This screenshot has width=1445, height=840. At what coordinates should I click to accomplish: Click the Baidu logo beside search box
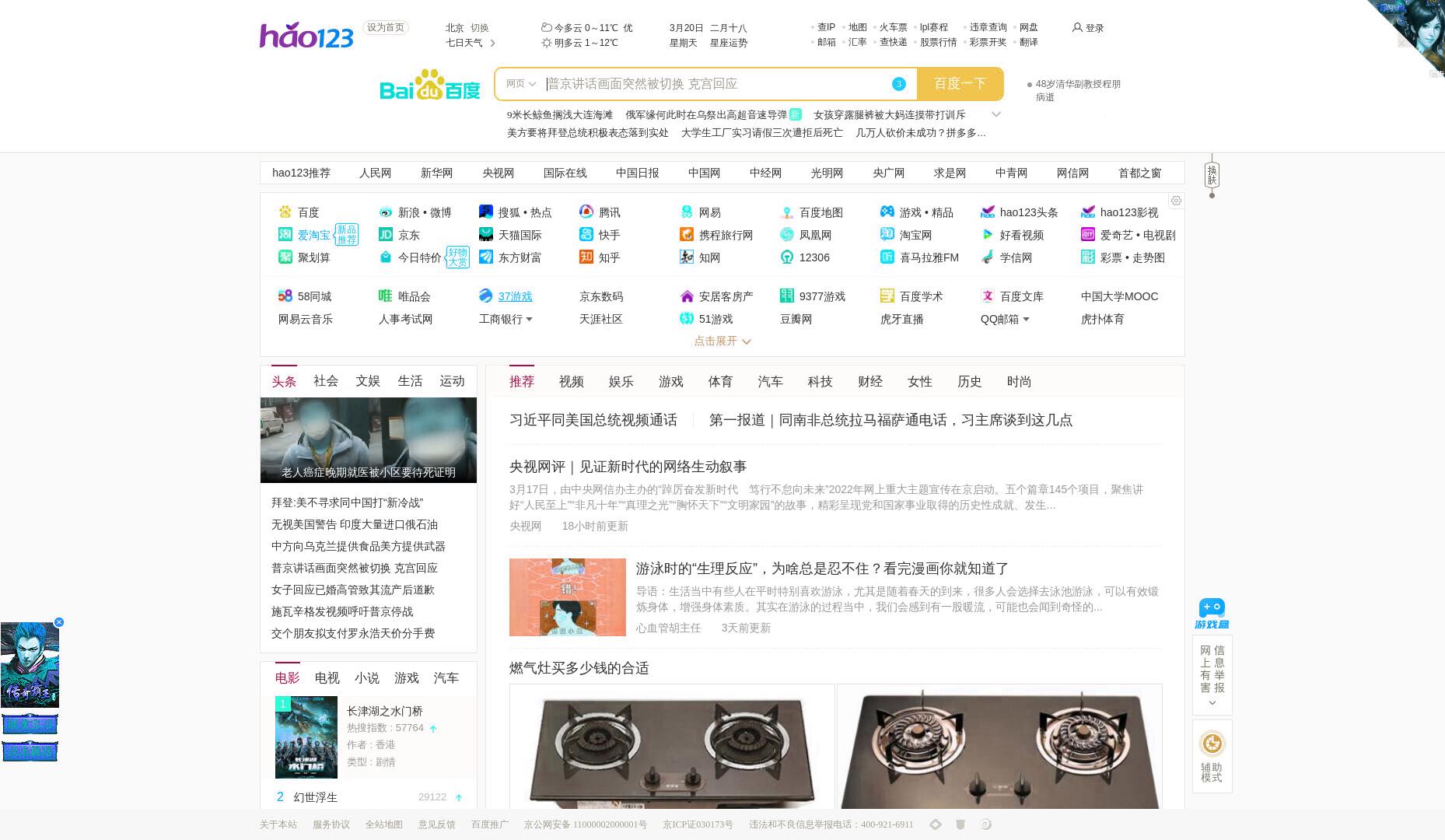click(x=430, y=85)
